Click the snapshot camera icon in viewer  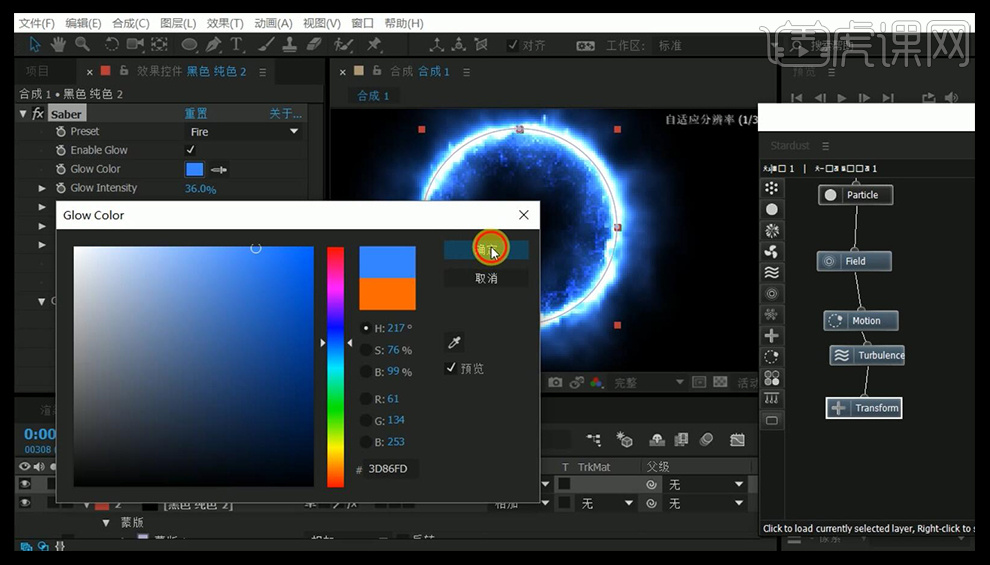click(x=554, y=382)
